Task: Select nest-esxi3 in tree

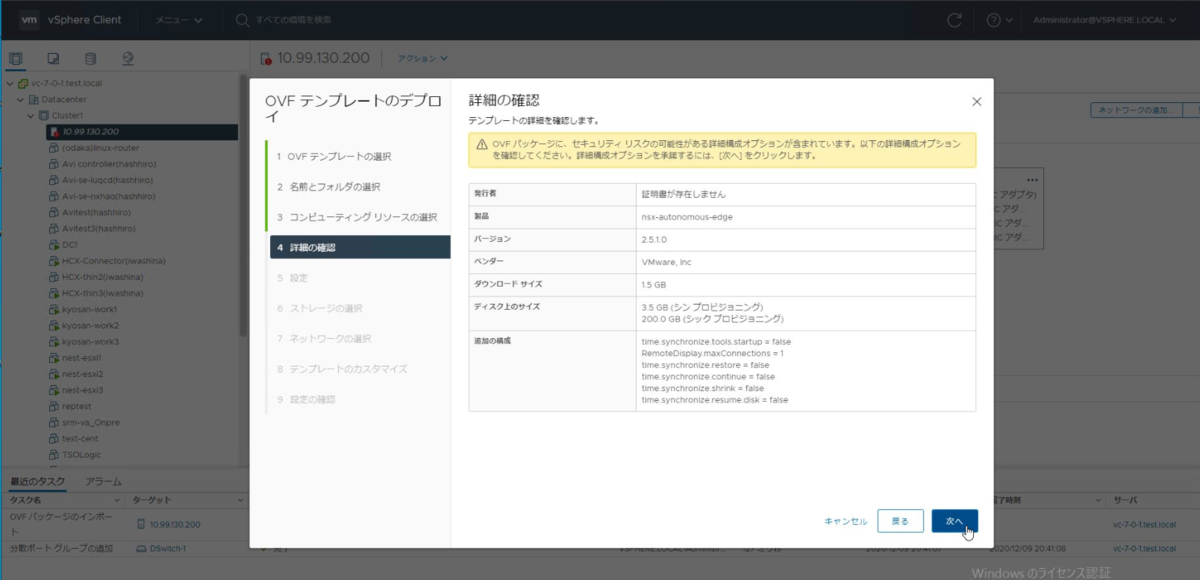Action: (x=83, y=390)
